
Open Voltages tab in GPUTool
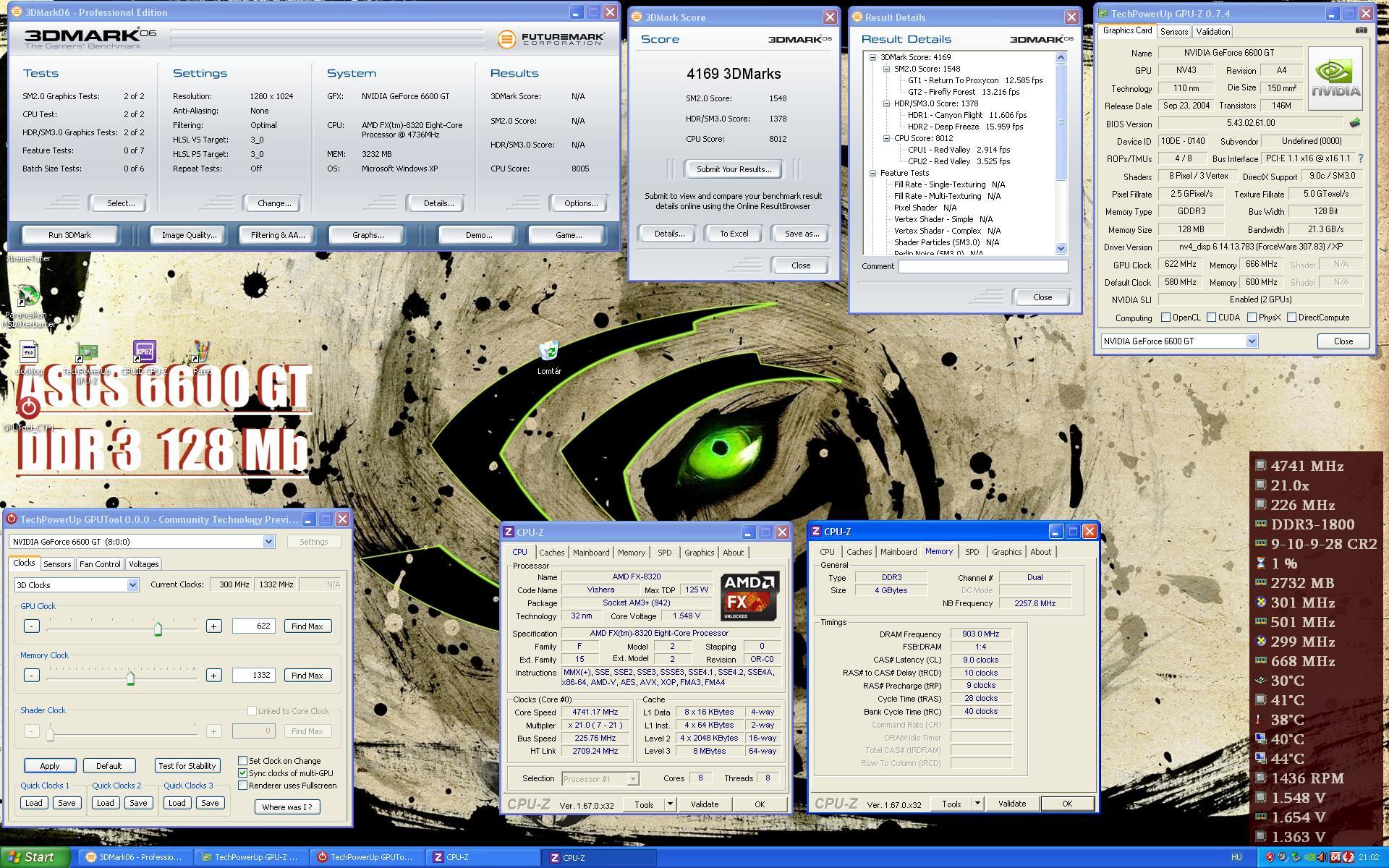(x=143, y=563)
